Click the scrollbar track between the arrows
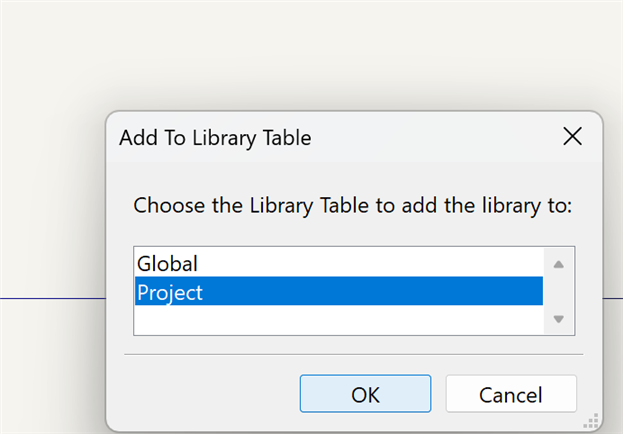Viewport: 623px width, 434px height. [558, 291]
